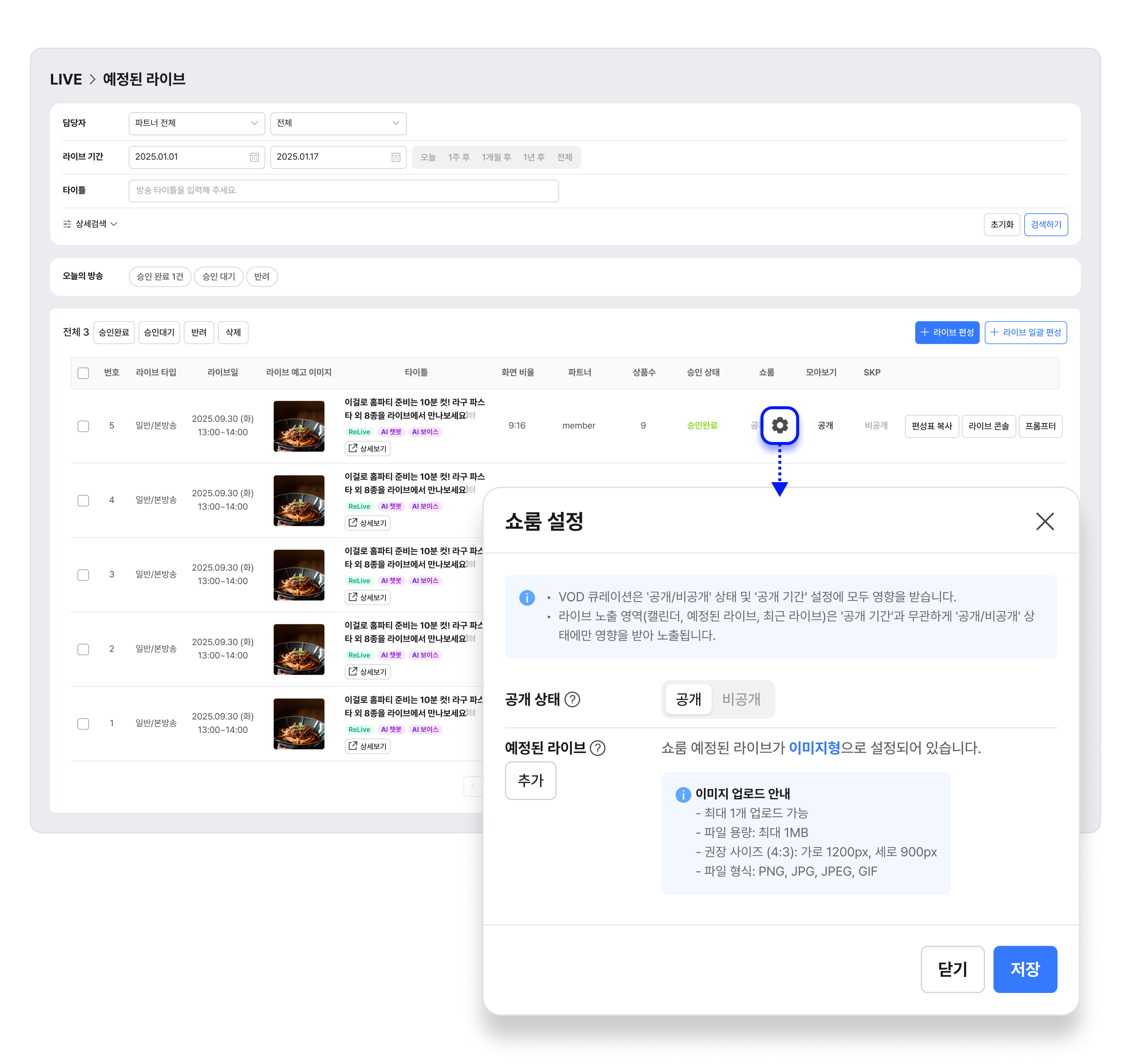Viewport: 1131px width, 1064px height.
Task: Click help icon next to 공개 상태
Action: (572, 699)
